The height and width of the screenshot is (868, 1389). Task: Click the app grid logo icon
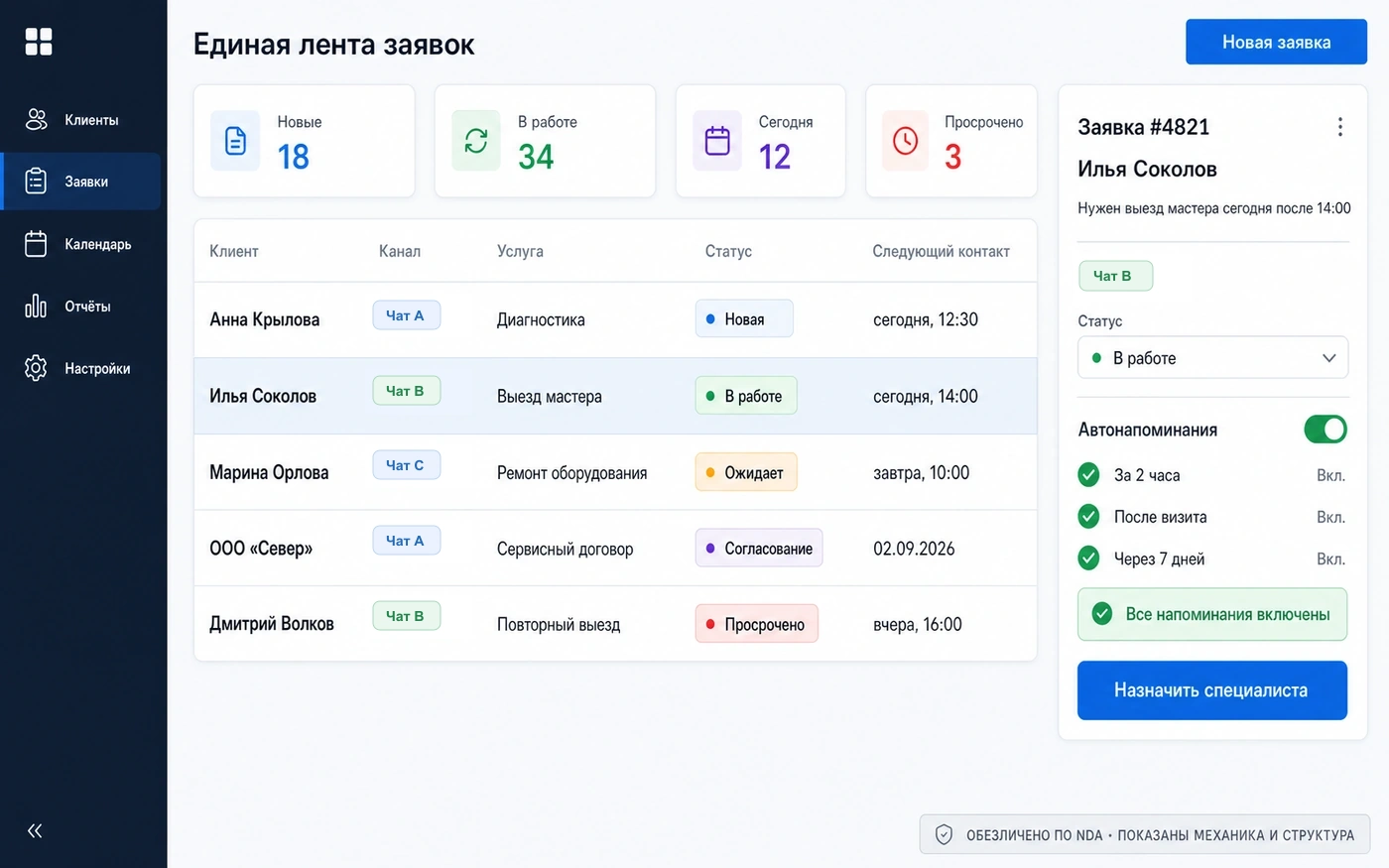tap(39, 42)
